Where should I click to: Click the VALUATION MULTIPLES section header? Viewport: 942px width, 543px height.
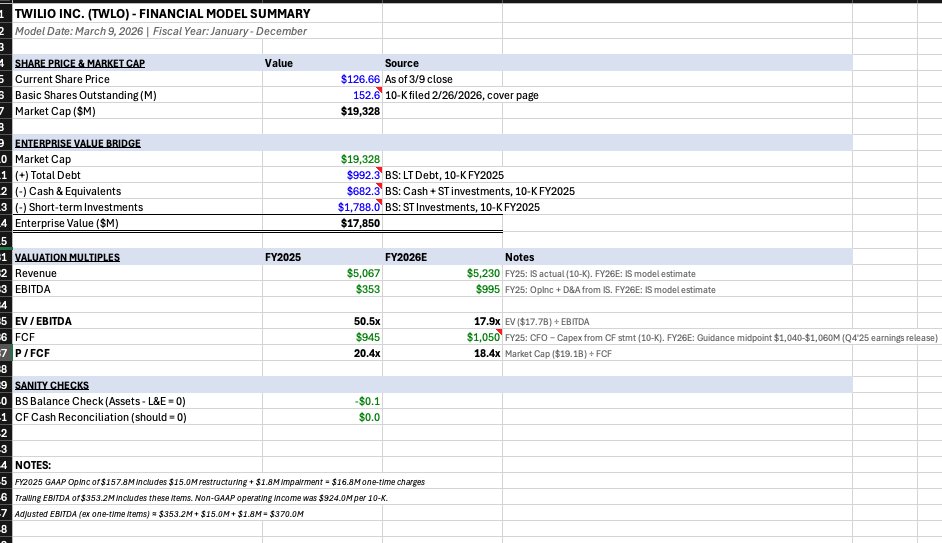pyautogui.click(x=67, y=257)
